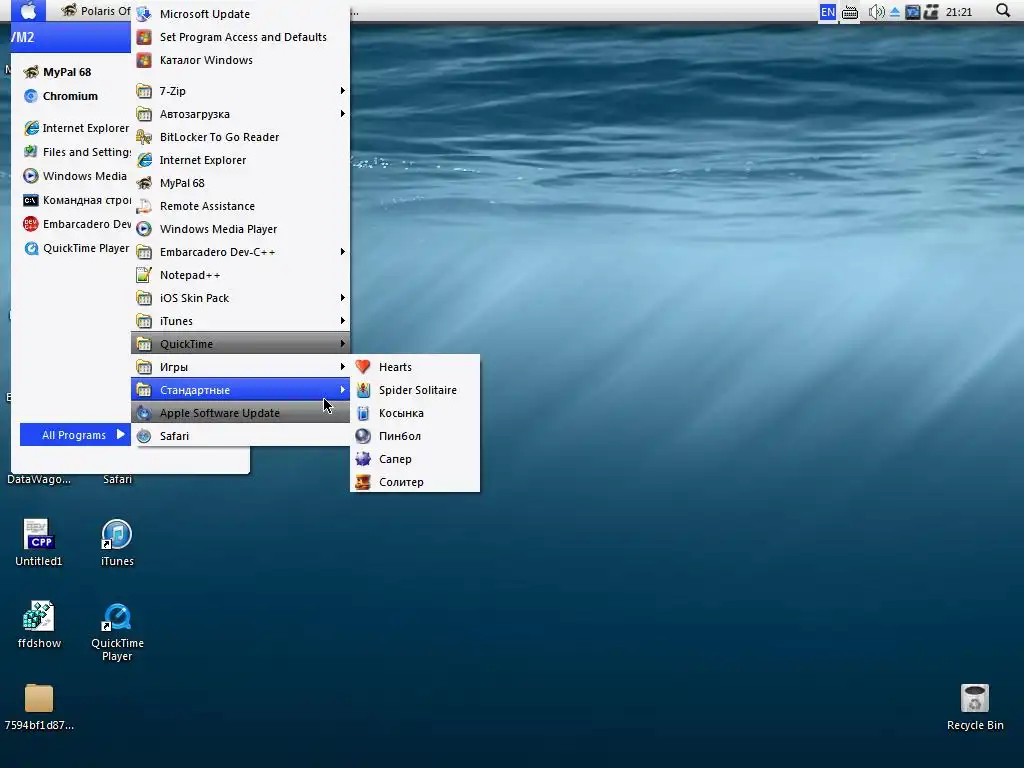Expand the iTunes folder submenu
The image size is (1024, 768).
tap(240, 321)
